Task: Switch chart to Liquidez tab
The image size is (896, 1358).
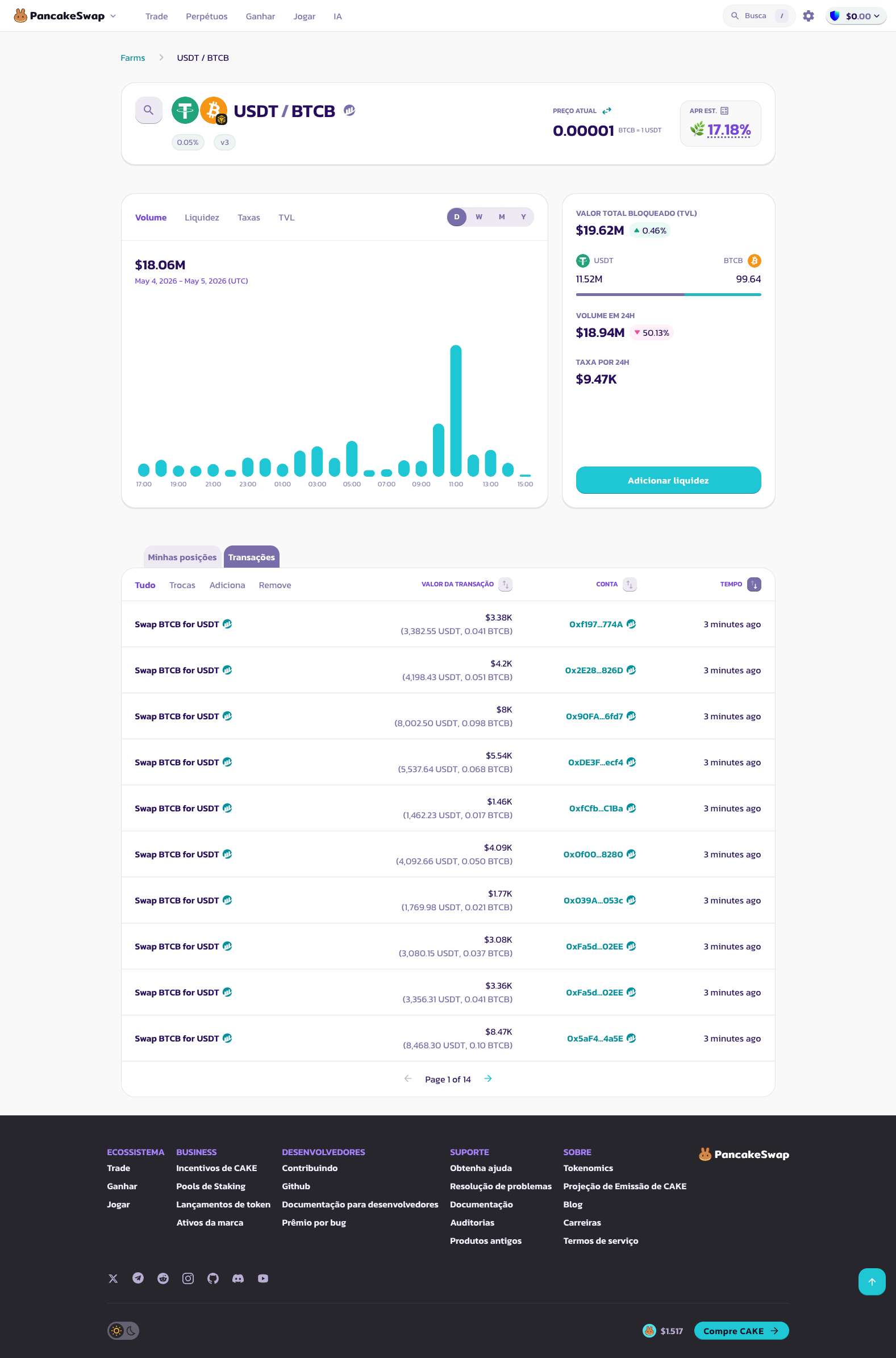Action: click(202, 218)
